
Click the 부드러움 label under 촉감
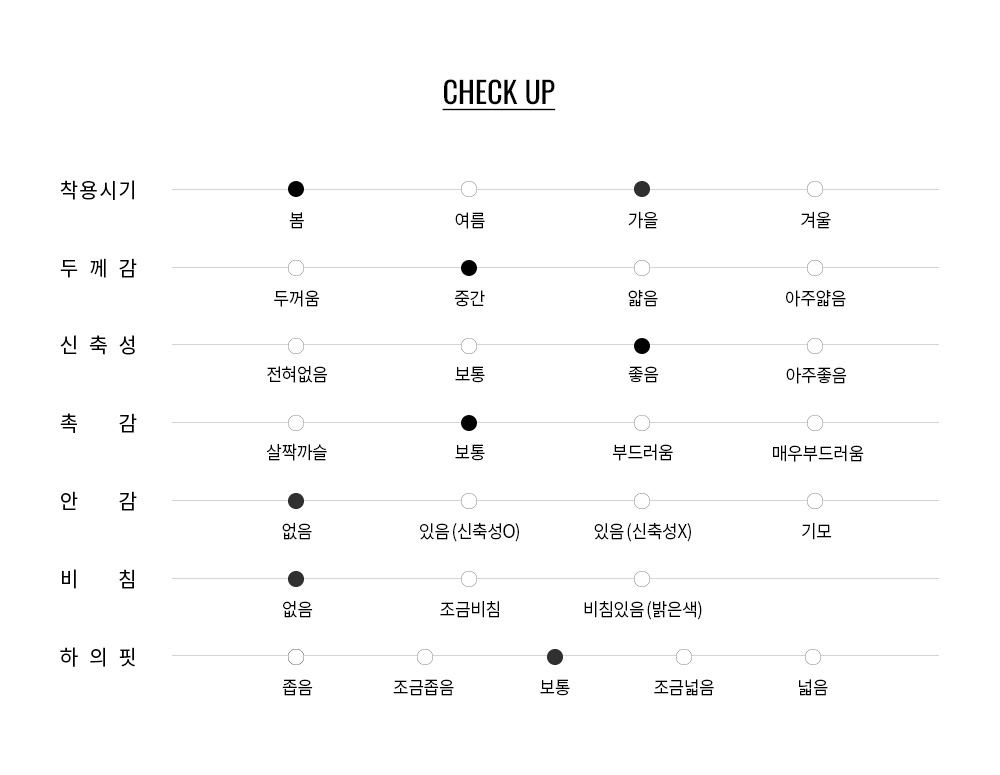642,453
